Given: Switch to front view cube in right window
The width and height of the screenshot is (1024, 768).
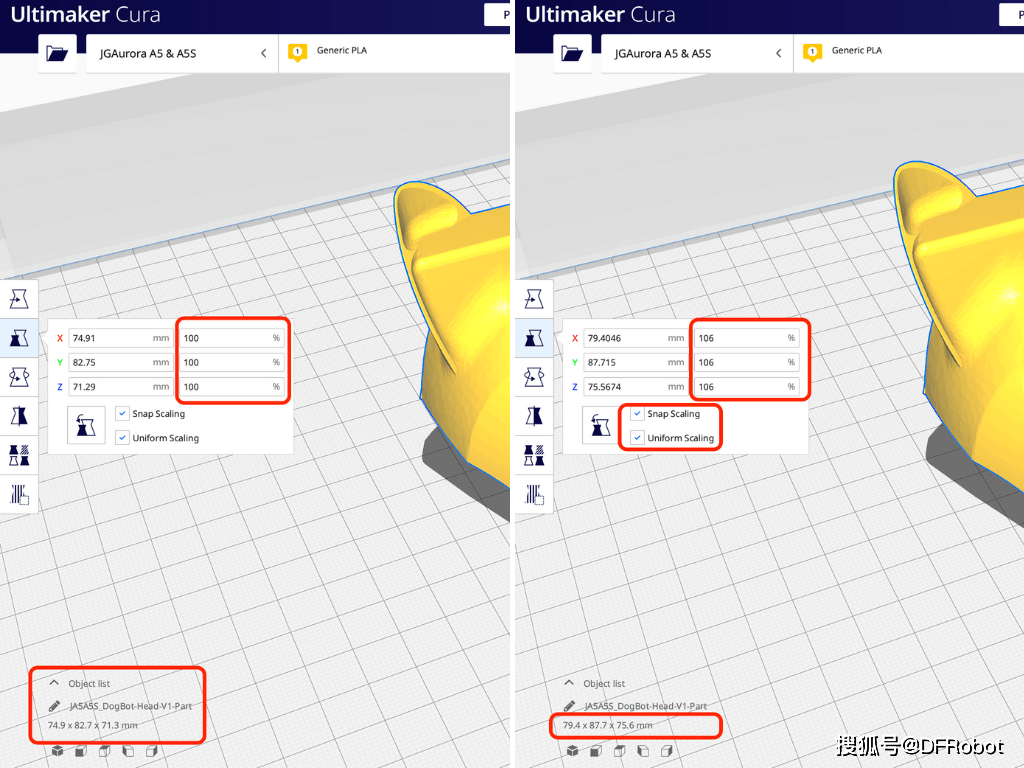Looking at the screenshot, I should pyautogui.click(x=596, y=751).
